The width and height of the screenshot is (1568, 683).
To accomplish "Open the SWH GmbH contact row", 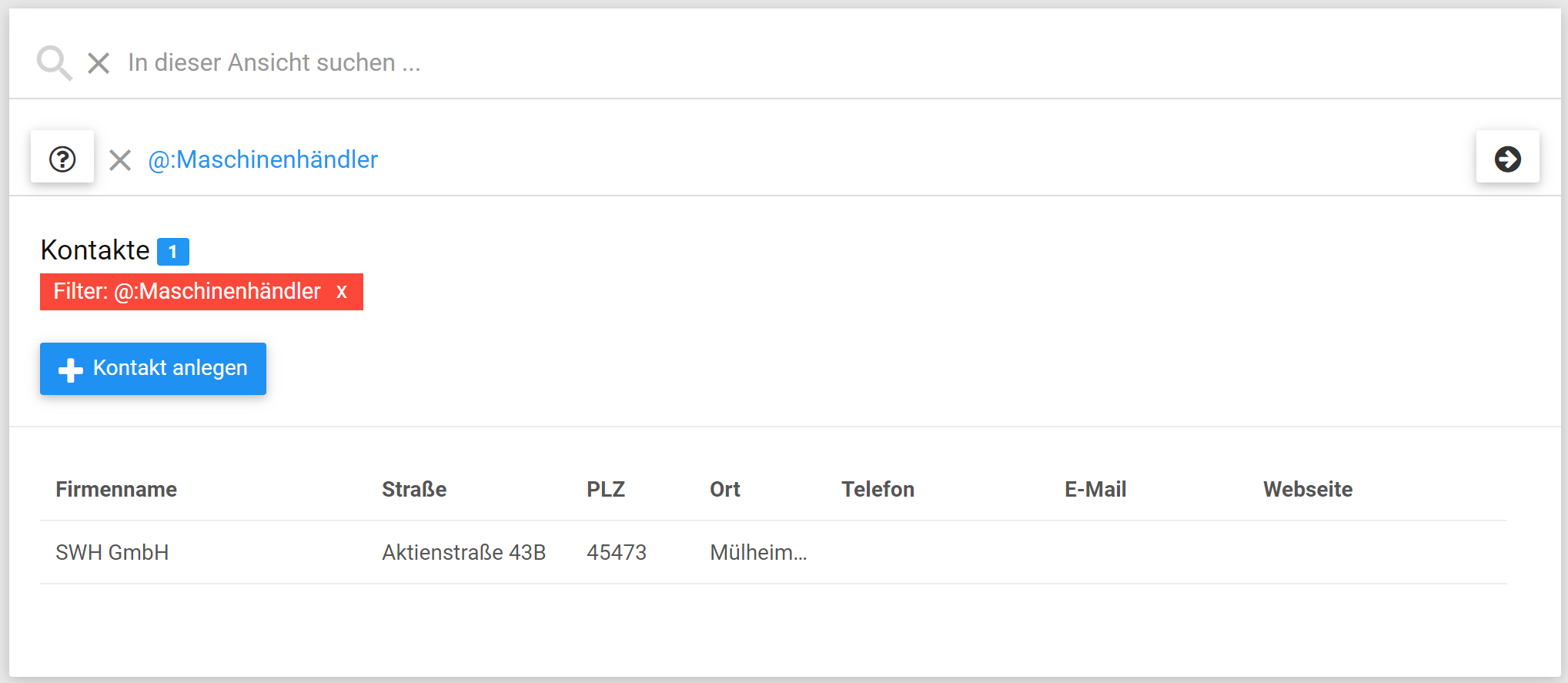I will [112, 552].
